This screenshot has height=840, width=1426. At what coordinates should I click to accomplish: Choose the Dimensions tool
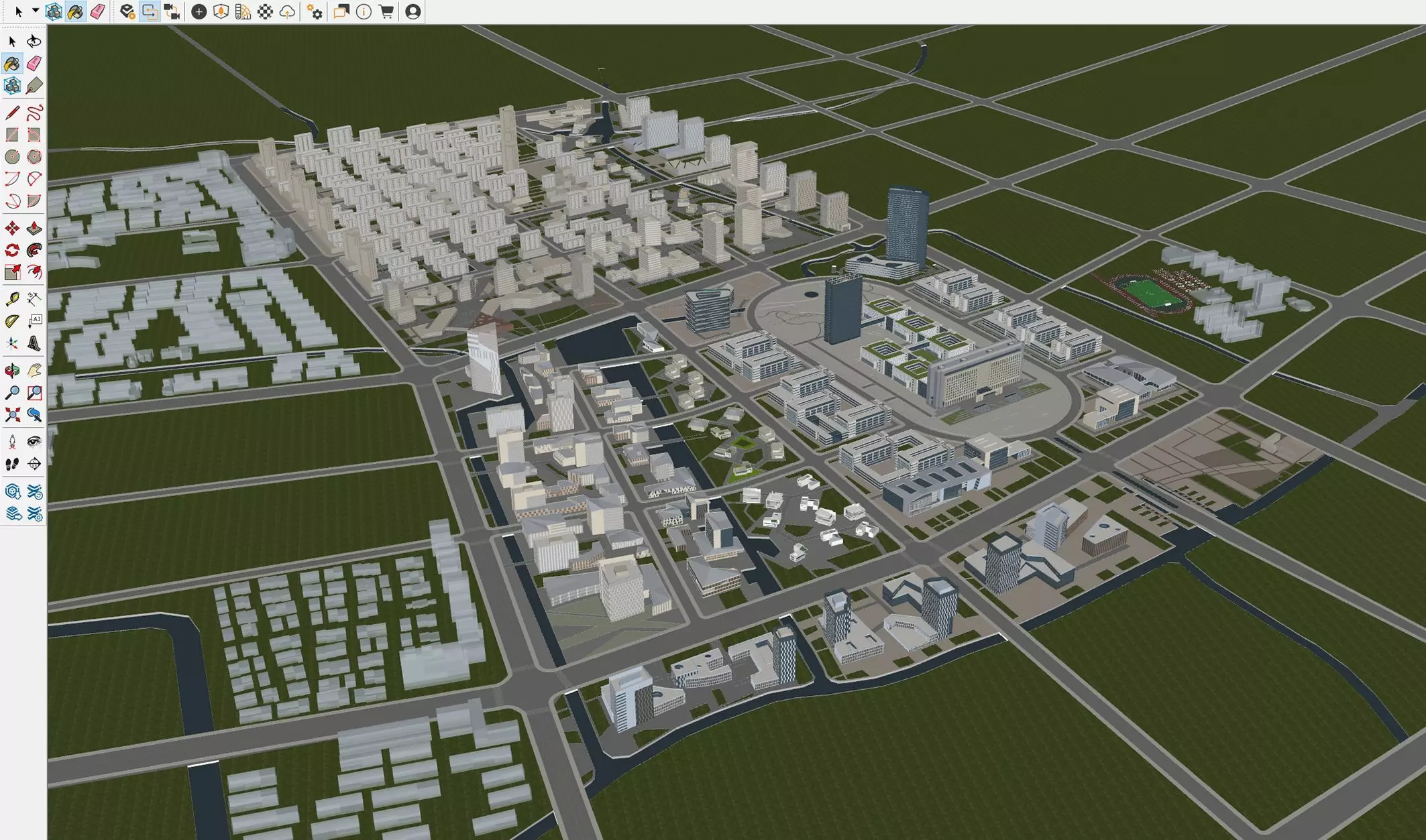(34, 299)
